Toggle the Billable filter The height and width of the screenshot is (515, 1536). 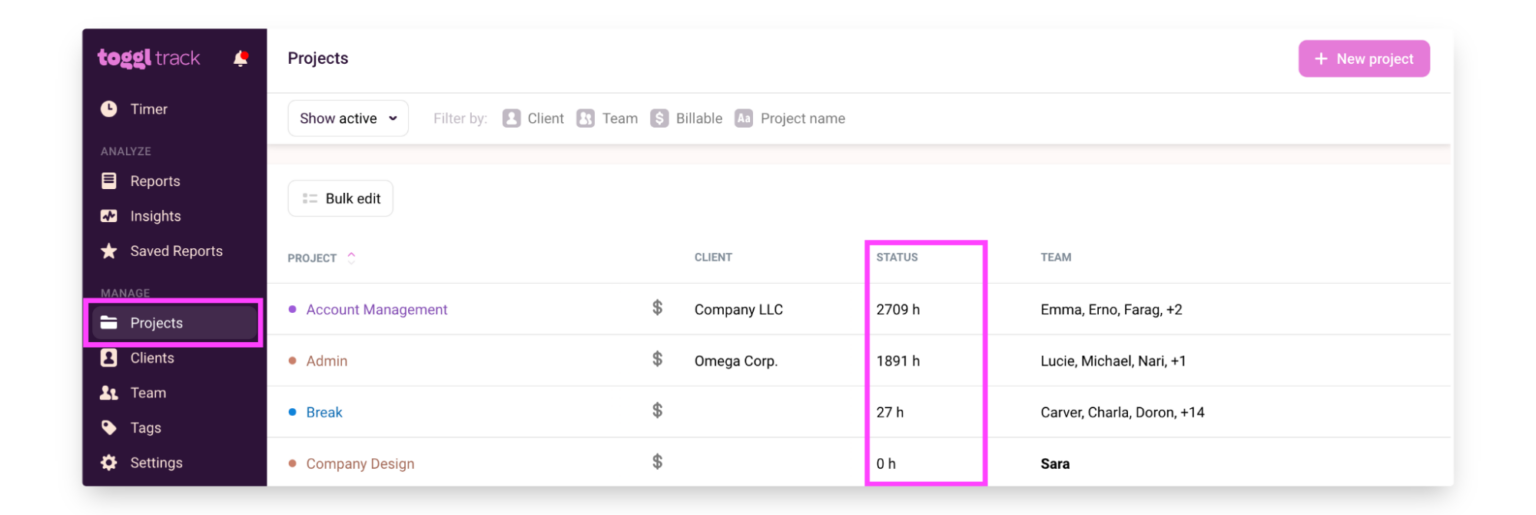point(686,118)
